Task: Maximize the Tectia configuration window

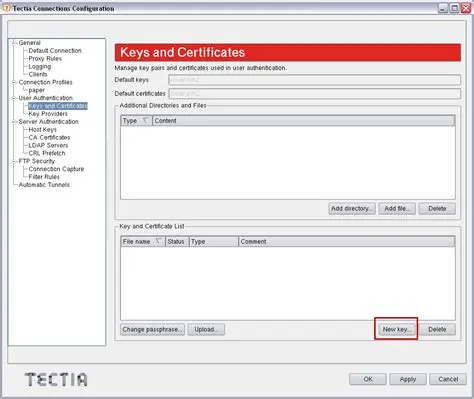Action: coord(454,8)
